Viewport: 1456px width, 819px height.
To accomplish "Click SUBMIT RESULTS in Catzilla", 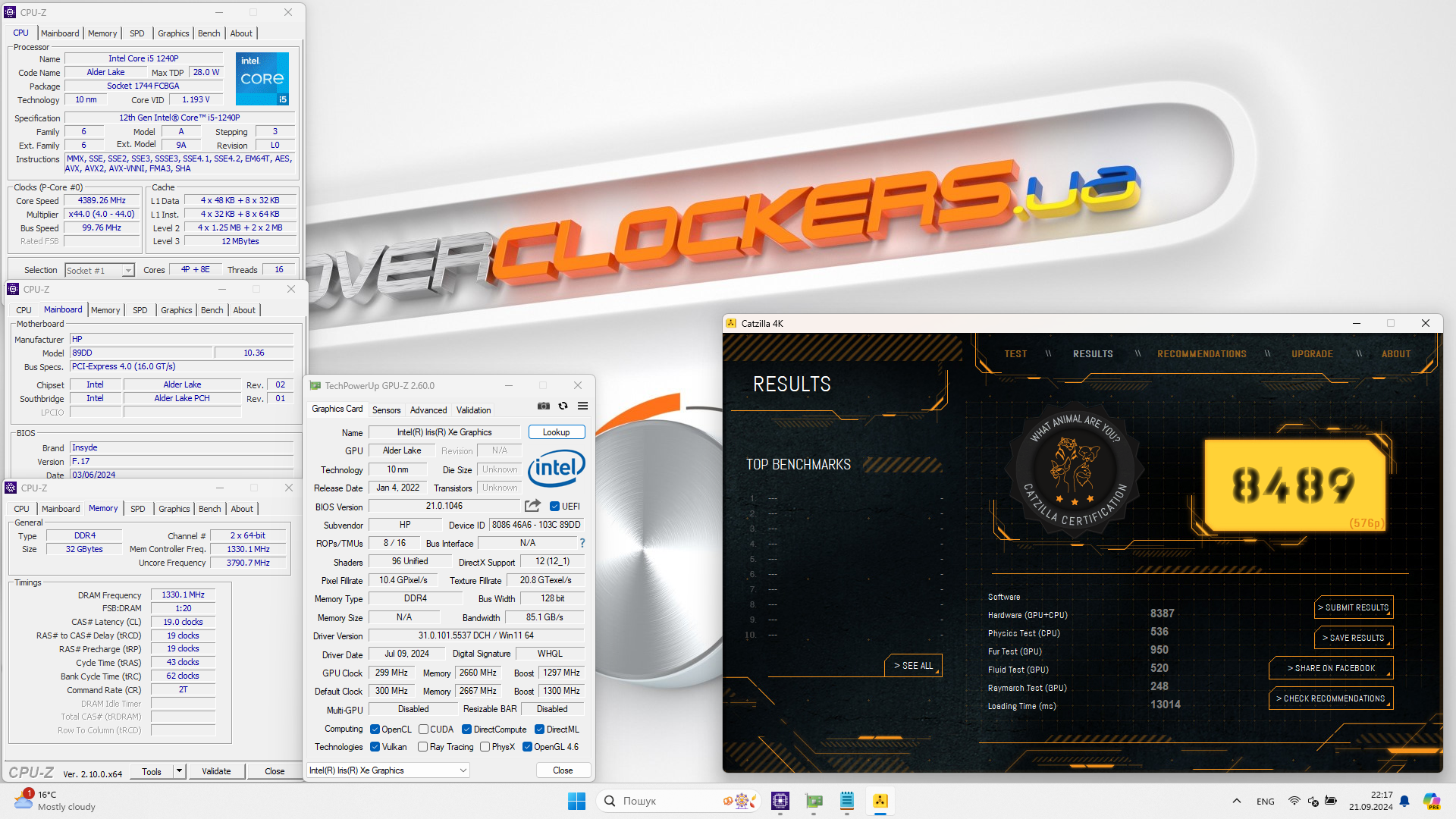I will (1354, 607).
